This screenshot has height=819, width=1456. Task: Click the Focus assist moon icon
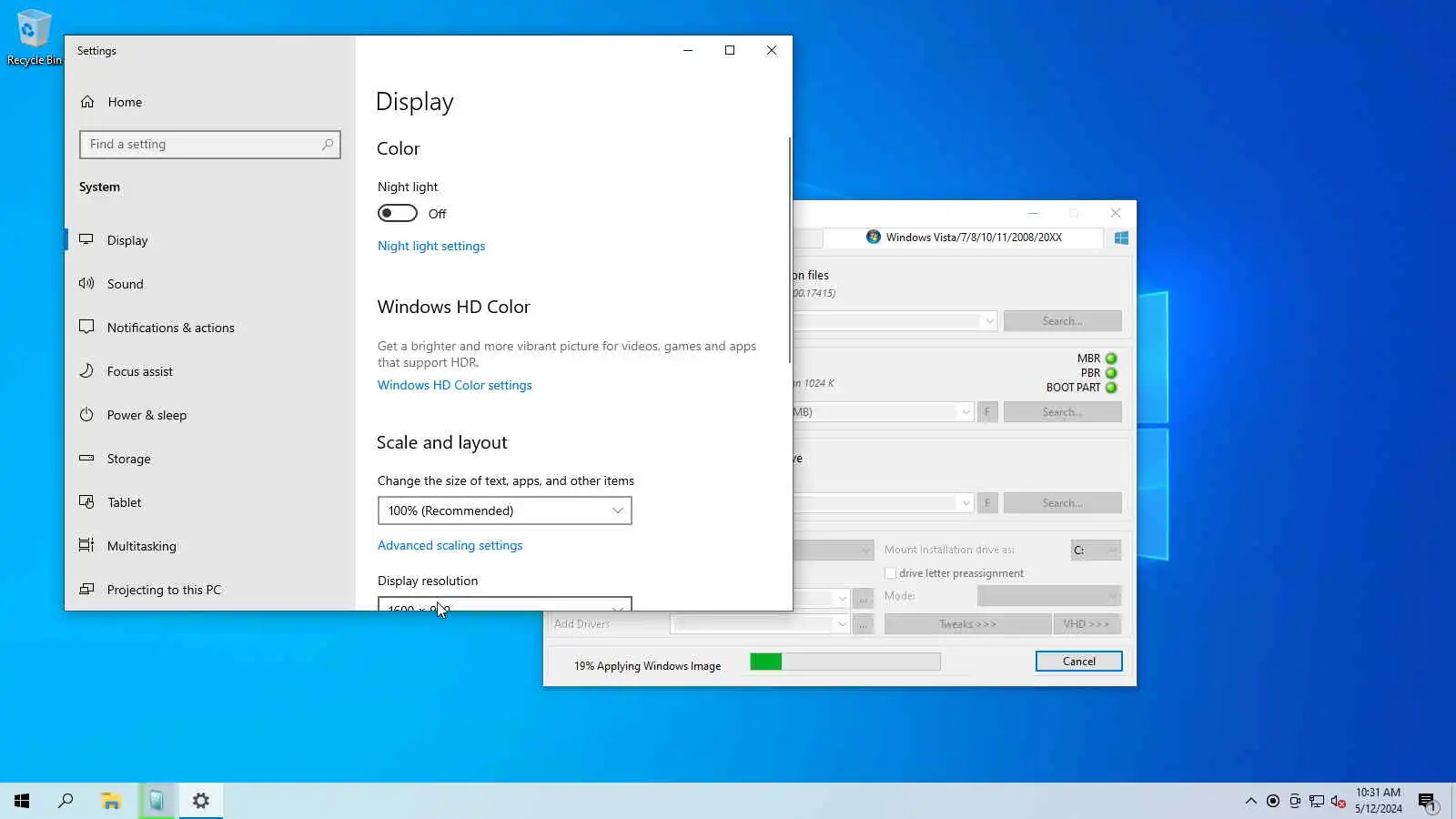tap(86, 370)
